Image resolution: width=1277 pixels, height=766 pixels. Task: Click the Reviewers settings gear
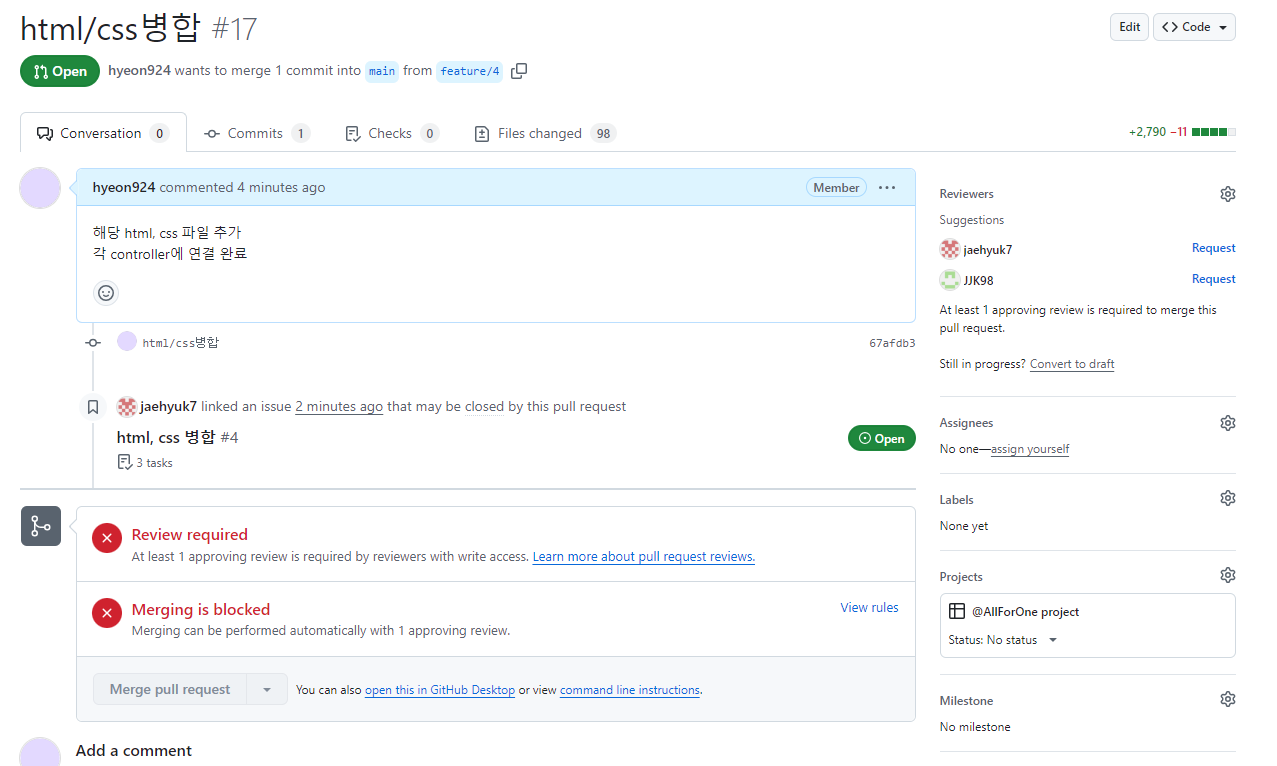[x=1227, y=193]
